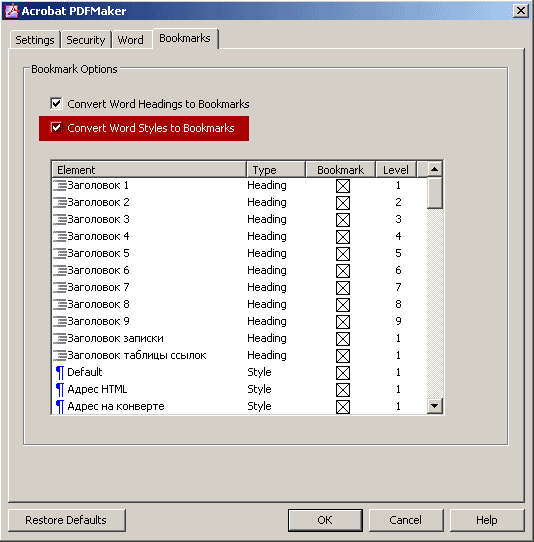Screen dimensions: 534x542
Task: Open Help for this dialog
Action: (x=487, y=520)
